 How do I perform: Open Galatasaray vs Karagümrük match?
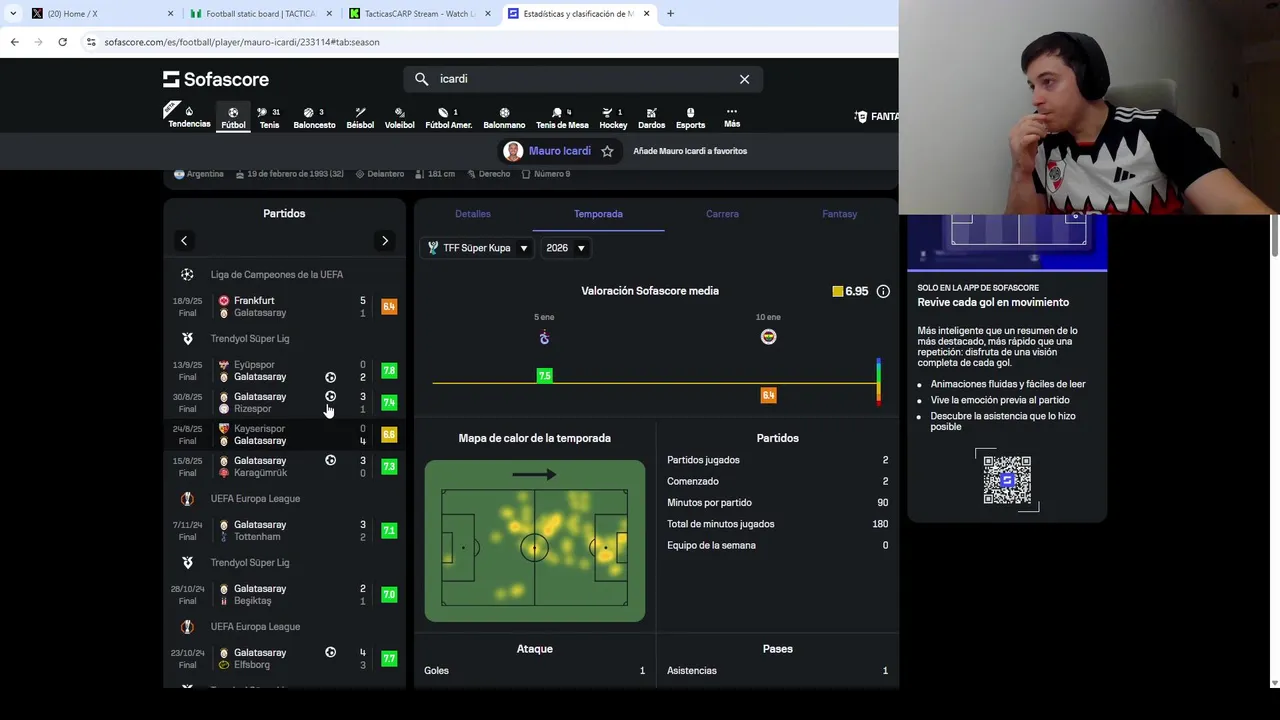(284, 467)
